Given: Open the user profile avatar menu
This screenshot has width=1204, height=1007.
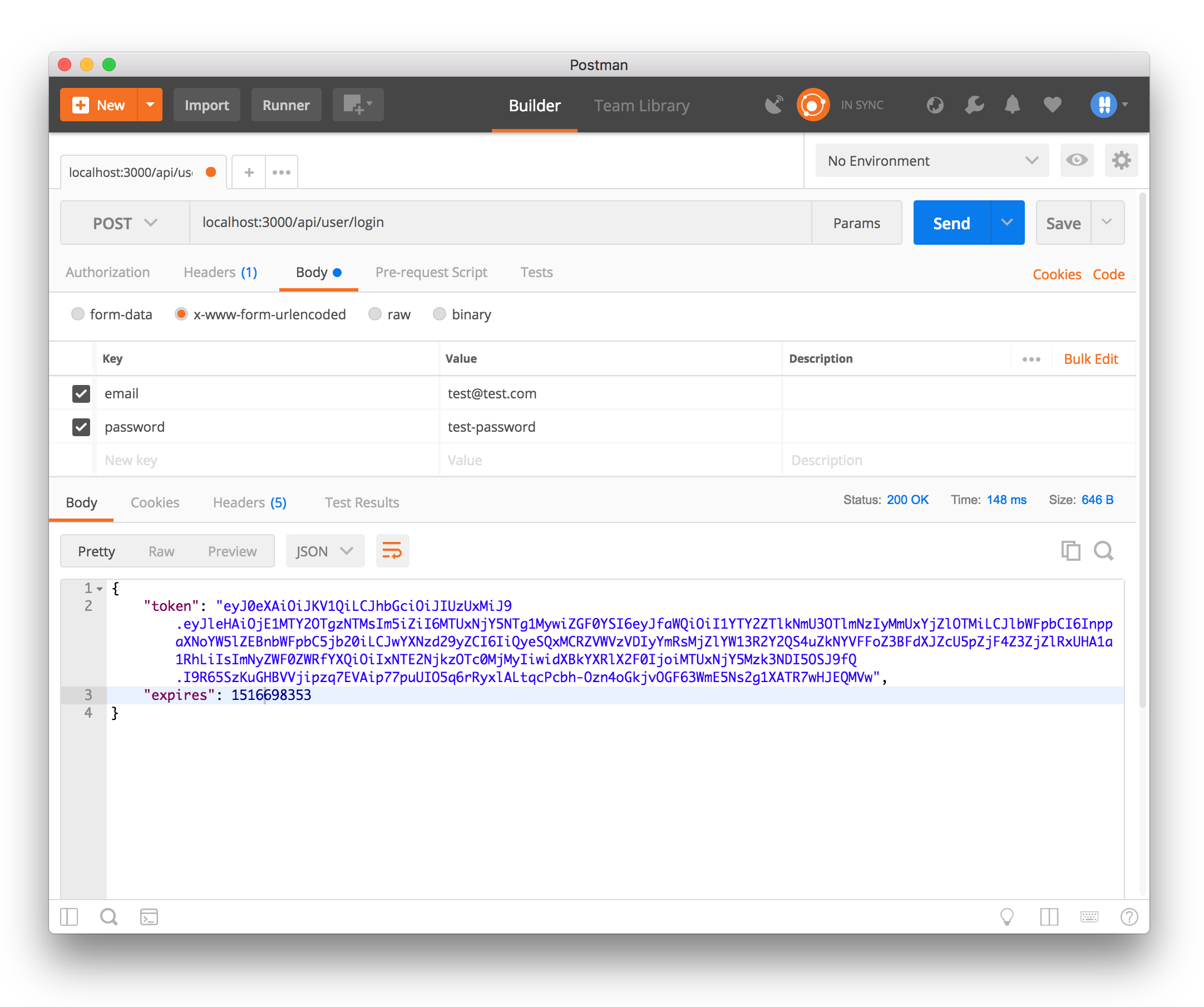Looking at the screenshot, I should click(x=1108, y=105).
